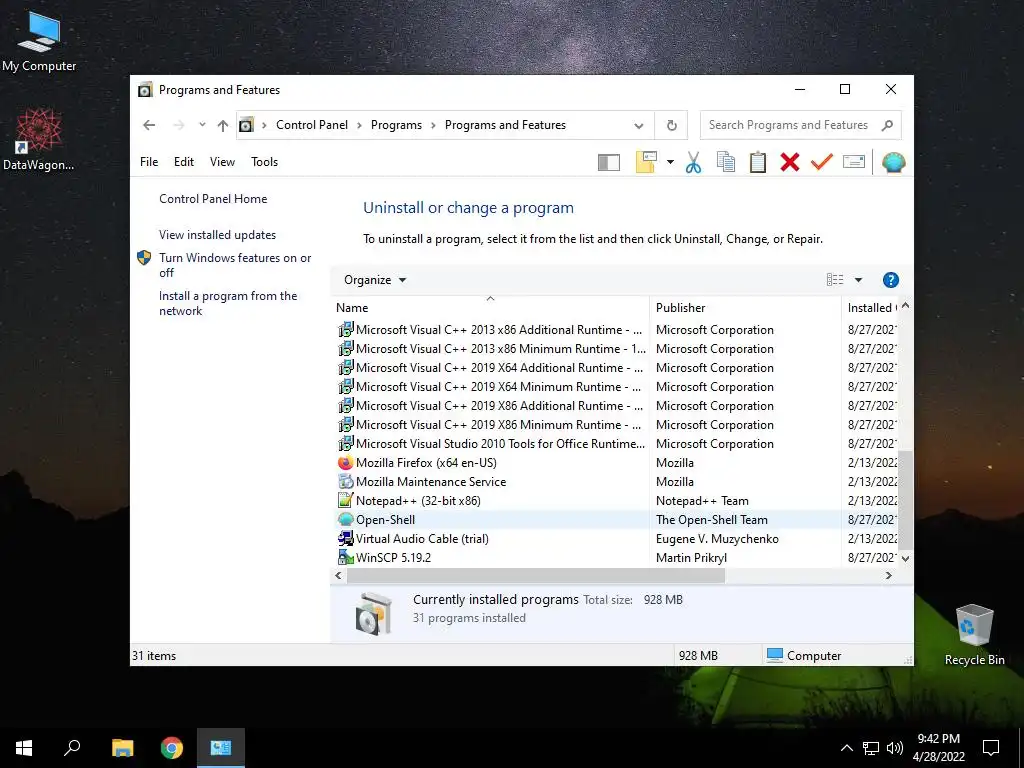Image resolution: width=1024 pixels, height=768 pixels.
Task: Expand chevron after Control Panel breadcrumb
Action: coord(359,125)
